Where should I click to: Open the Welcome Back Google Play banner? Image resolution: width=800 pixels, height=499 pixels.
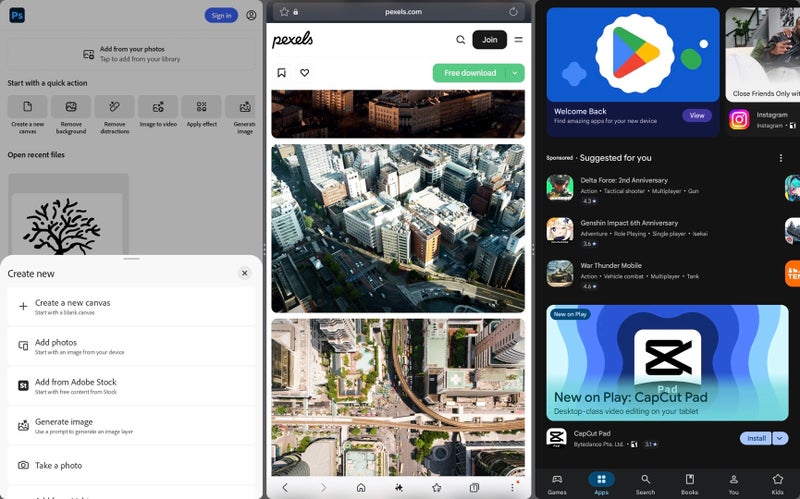[633, 72]
